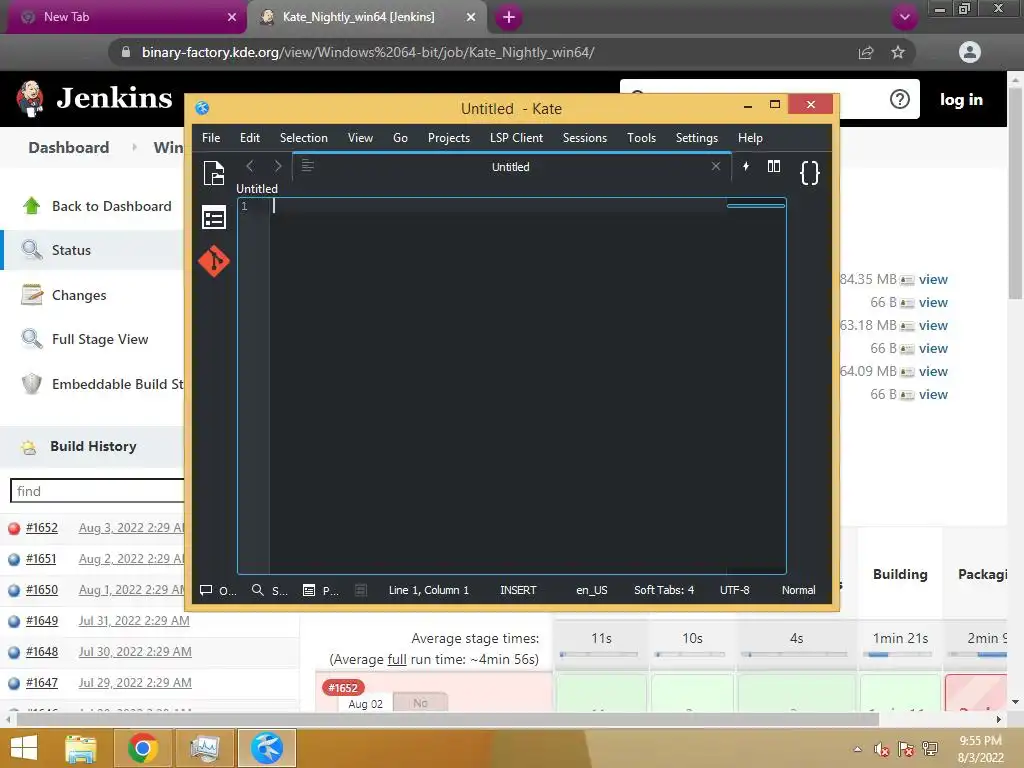1024x768 pixels.
Task: Open a new browser tab with plus button
Action: pos(509,17)
